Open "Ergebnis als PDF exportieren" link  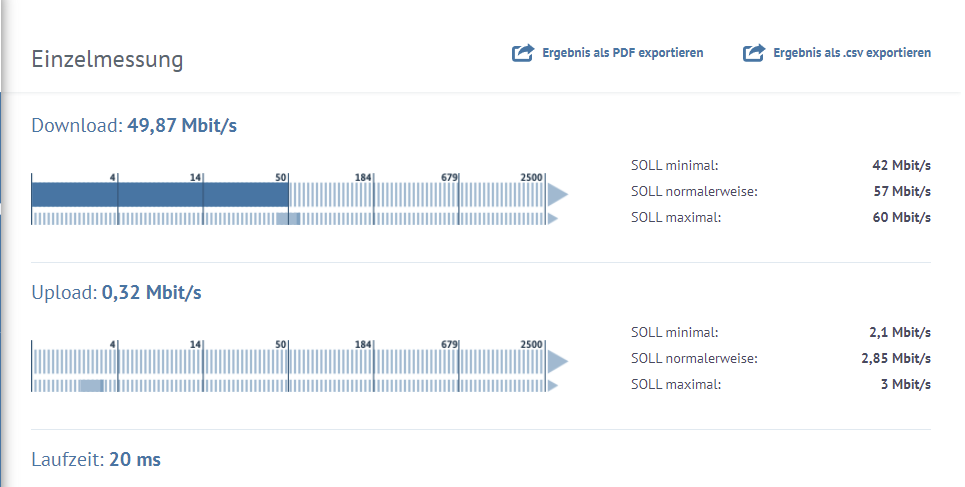622,53
